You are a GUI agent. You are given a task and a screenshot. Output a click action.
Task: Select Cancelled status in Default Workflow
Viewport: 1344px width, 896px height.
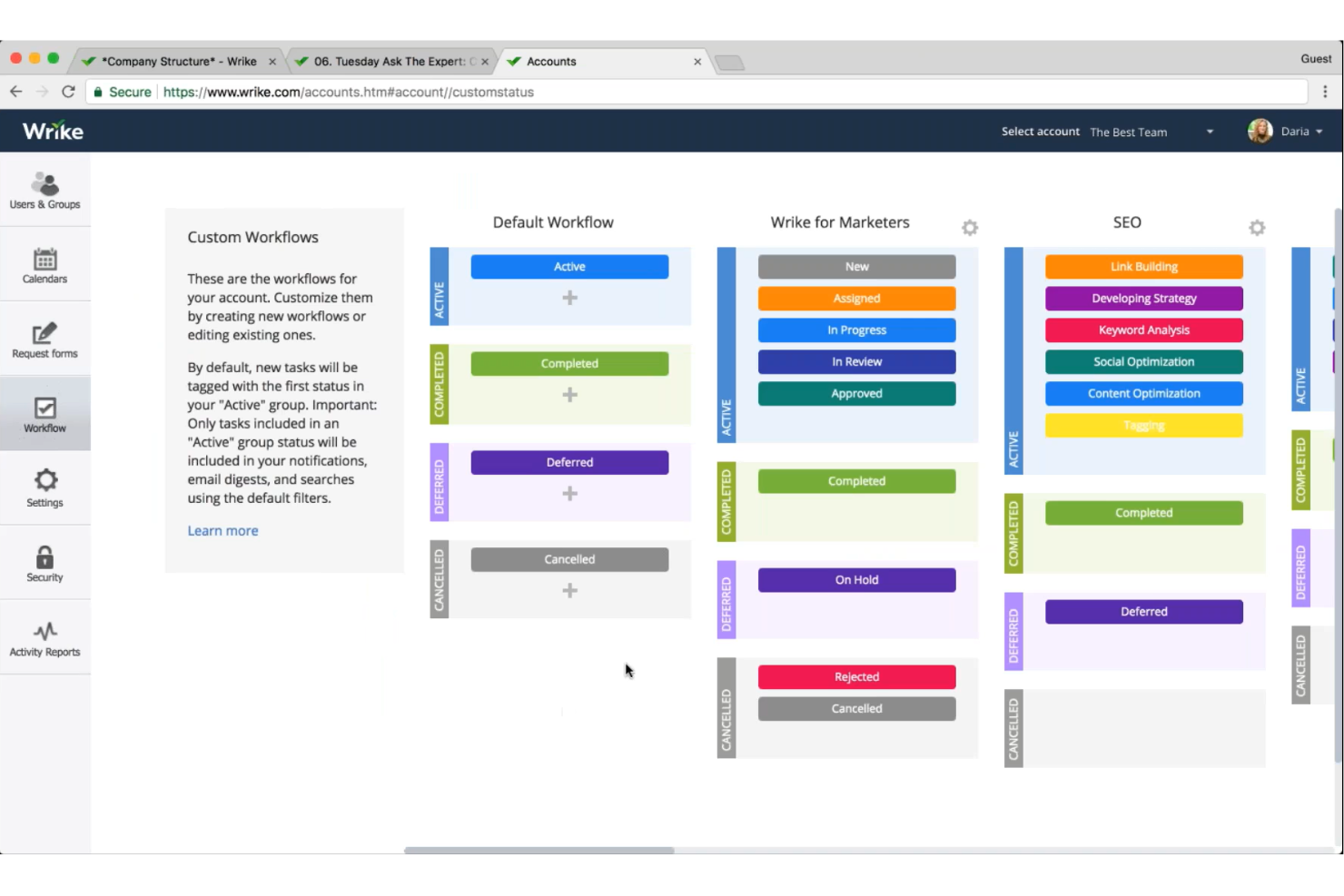[569, 560]
